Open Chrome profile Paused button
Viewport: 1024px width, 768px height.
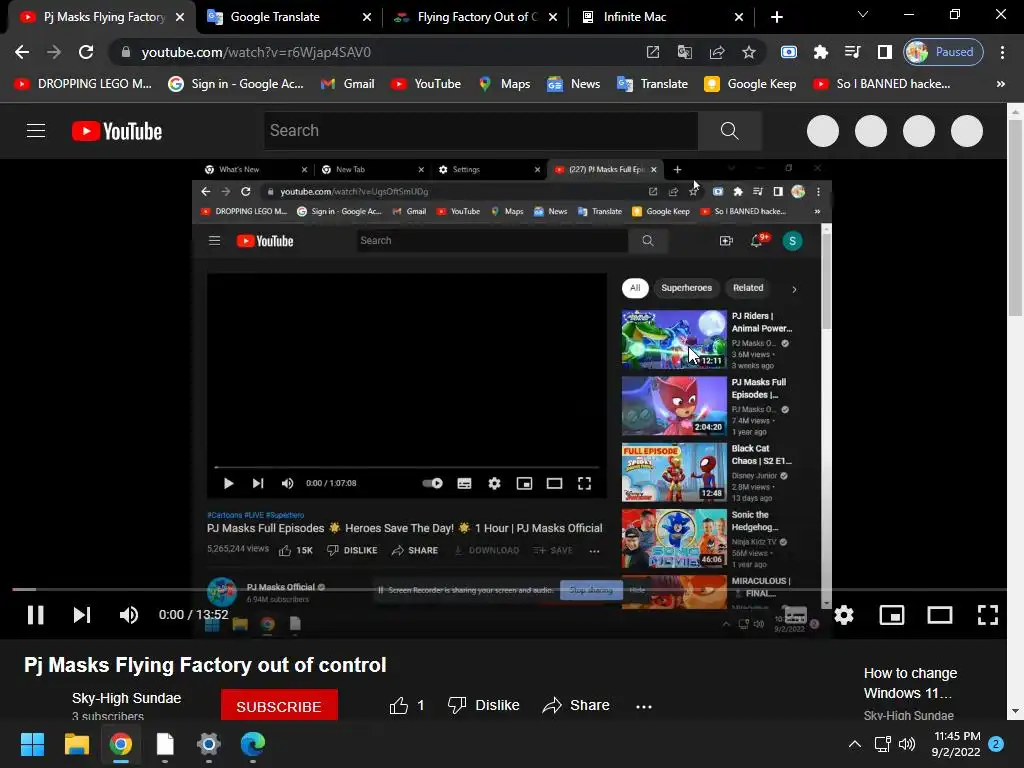point(943,52)
